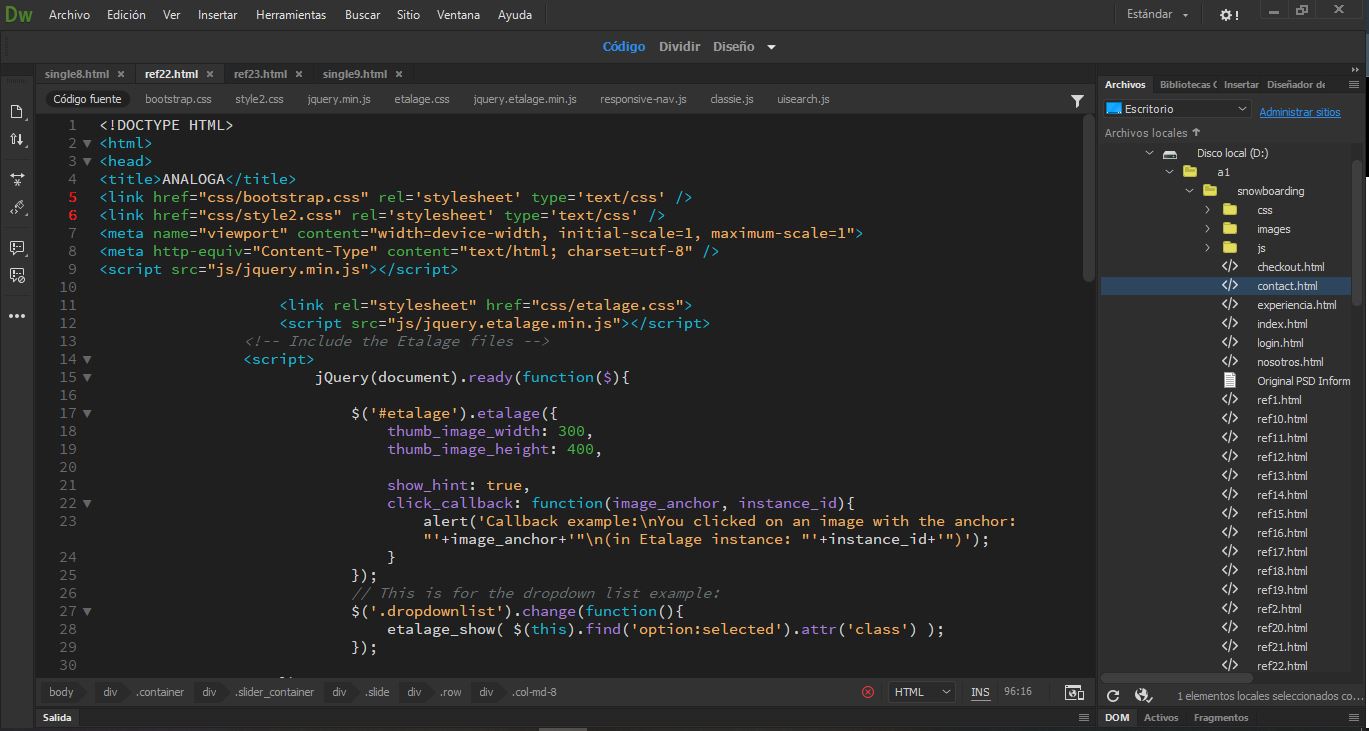Screen dimensions: 1369x731
Task: Click the Administrar sitios link
Action: pyautogui.click(x=1299, y=112)
